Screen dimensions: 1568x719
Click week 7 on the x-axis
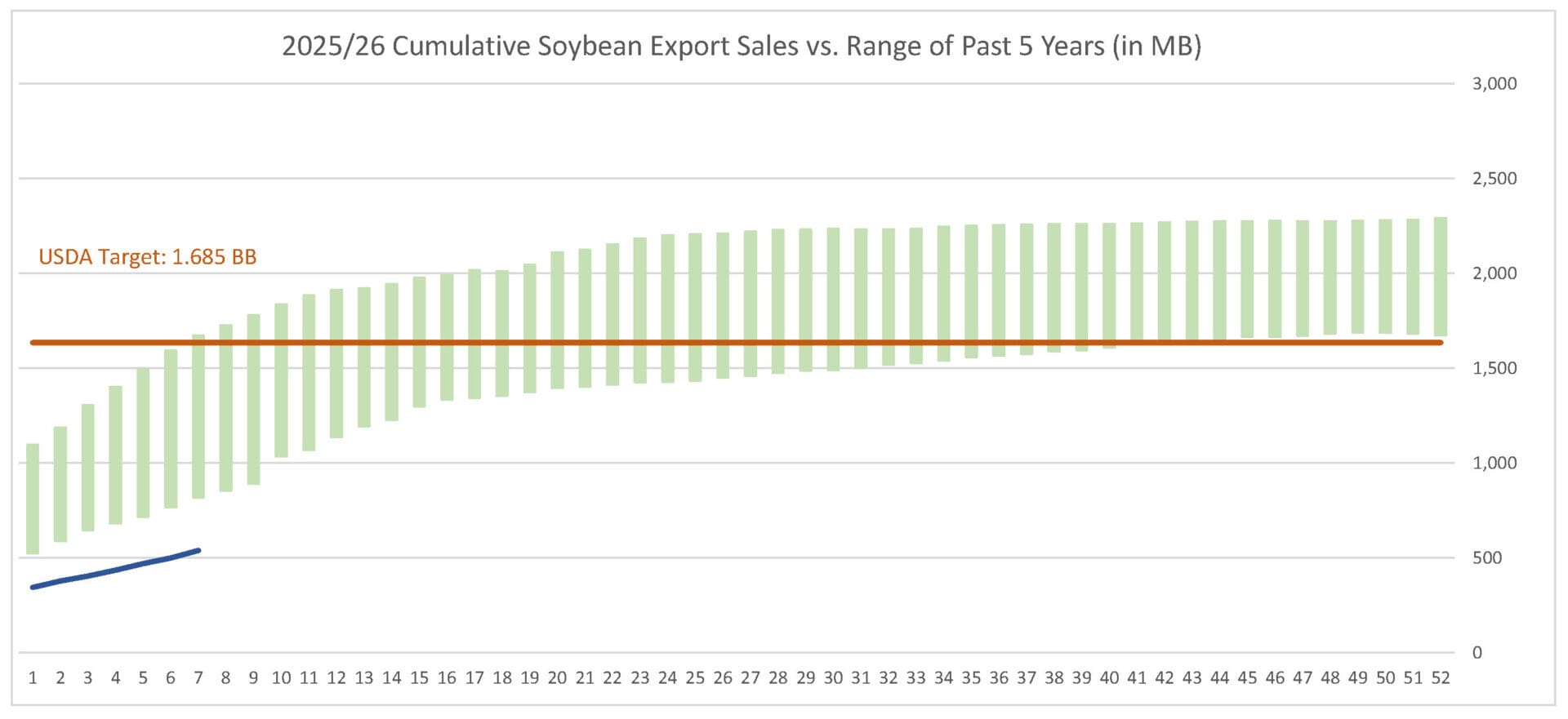tap(198, 678)
